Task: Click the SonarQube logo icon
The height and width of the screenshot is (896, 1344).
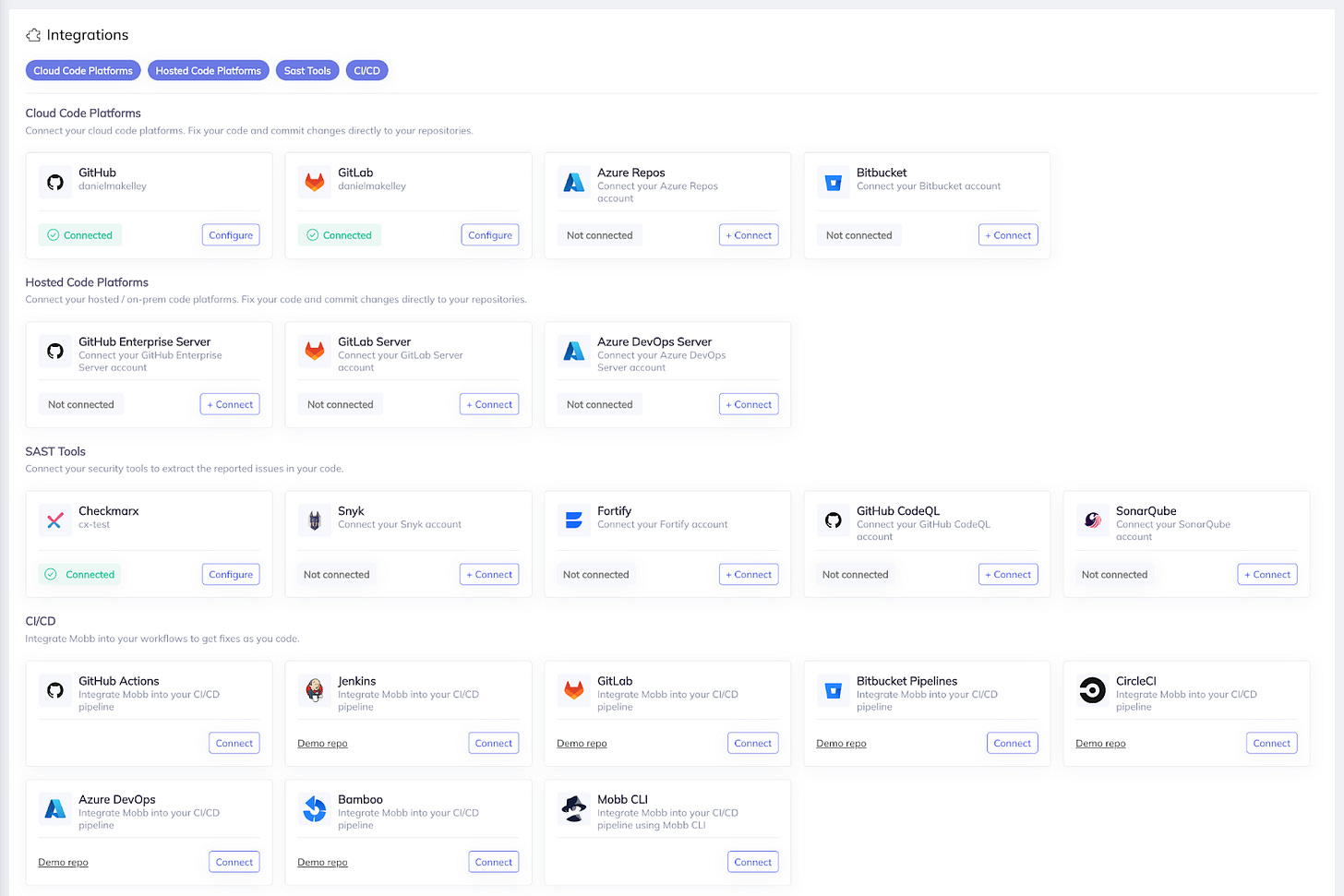Action: 1093,520
